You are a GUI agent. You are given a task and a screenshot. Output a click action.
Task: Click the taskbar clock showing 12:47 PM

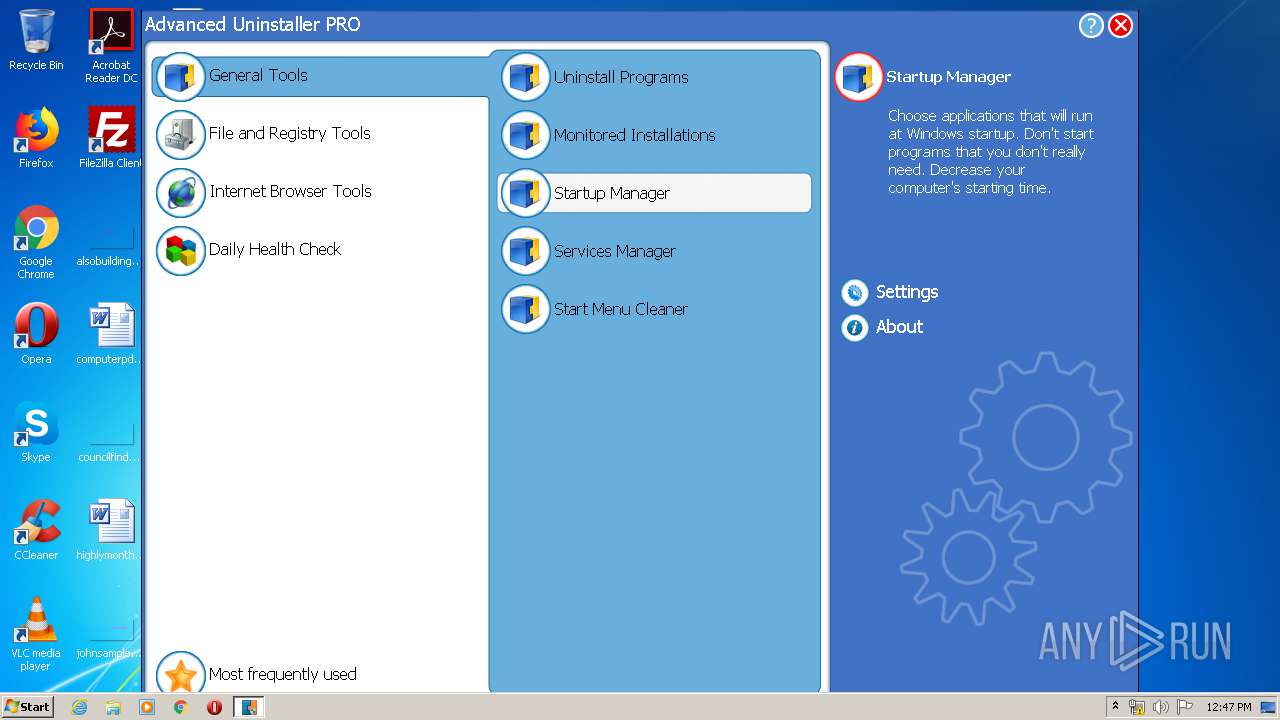click(1229, 707)
